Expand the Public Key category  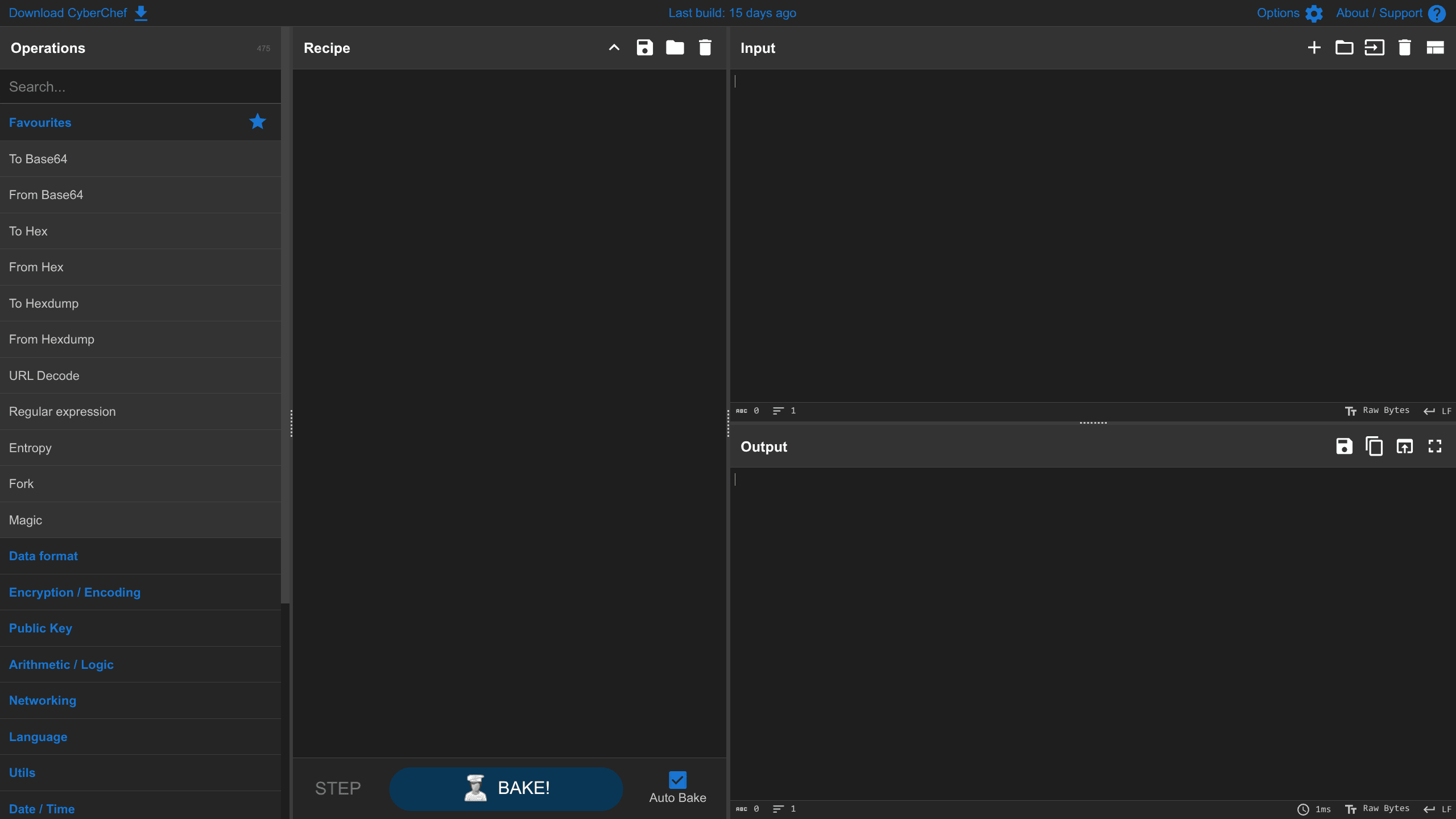[x=140, y=628]
